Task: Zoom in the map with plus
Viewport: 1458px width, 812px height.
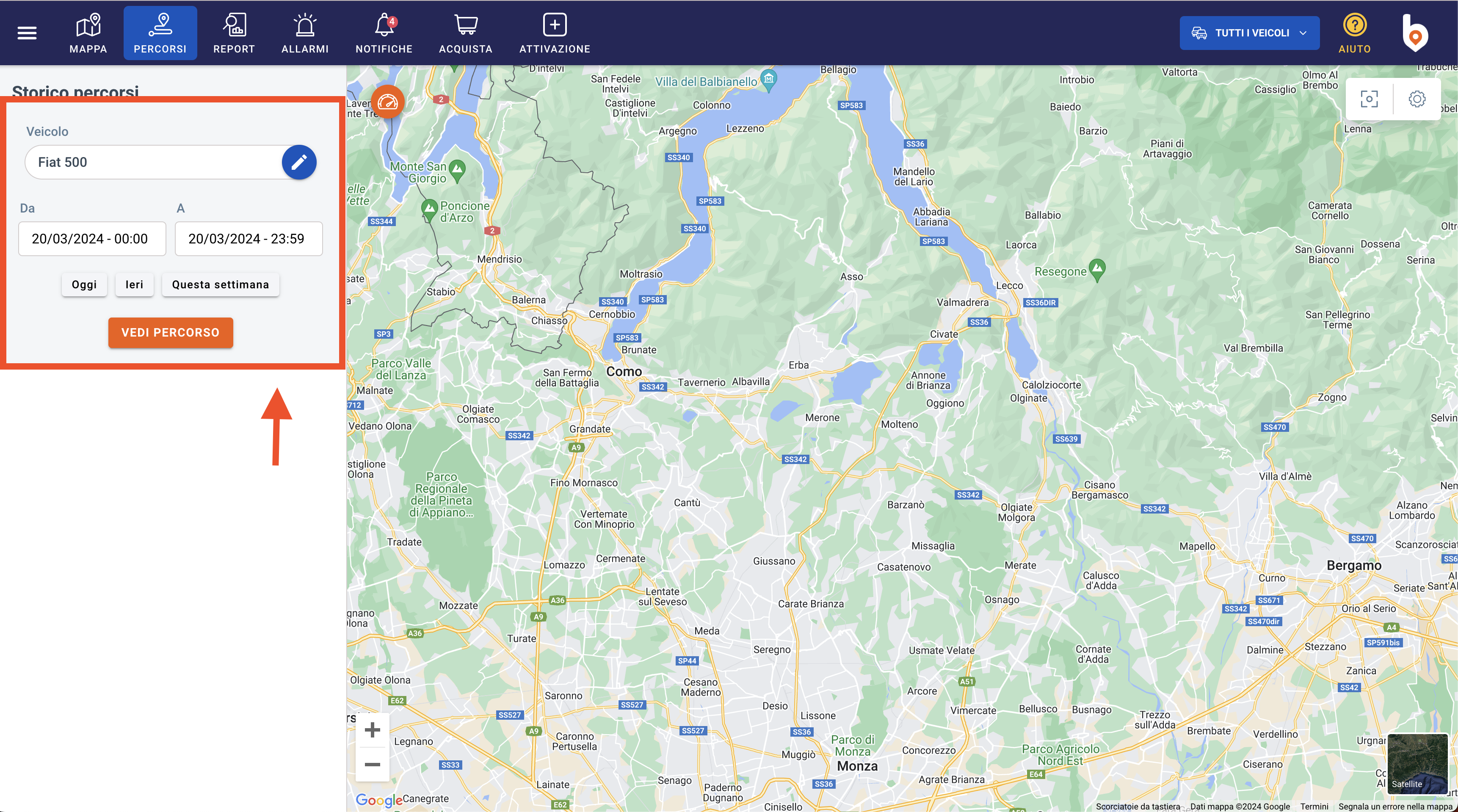Action: pyautogui.click(x=373, y=730)
